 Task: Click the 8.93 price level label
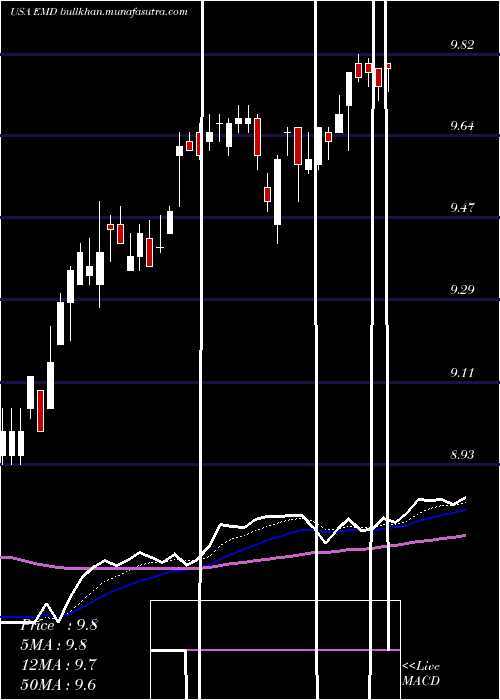click(x=462, y=454)
